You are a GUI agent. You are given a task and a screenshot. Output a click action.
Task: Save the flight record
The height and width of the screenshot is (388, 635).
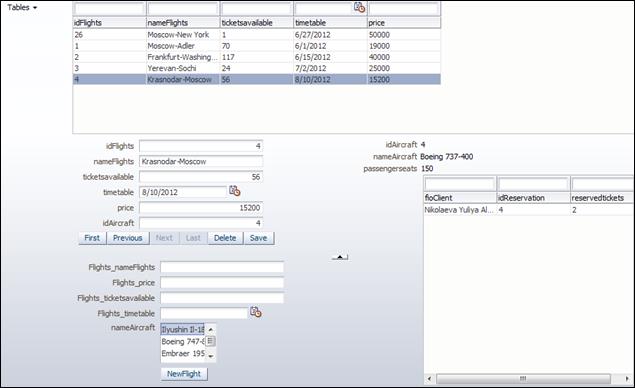258,238
